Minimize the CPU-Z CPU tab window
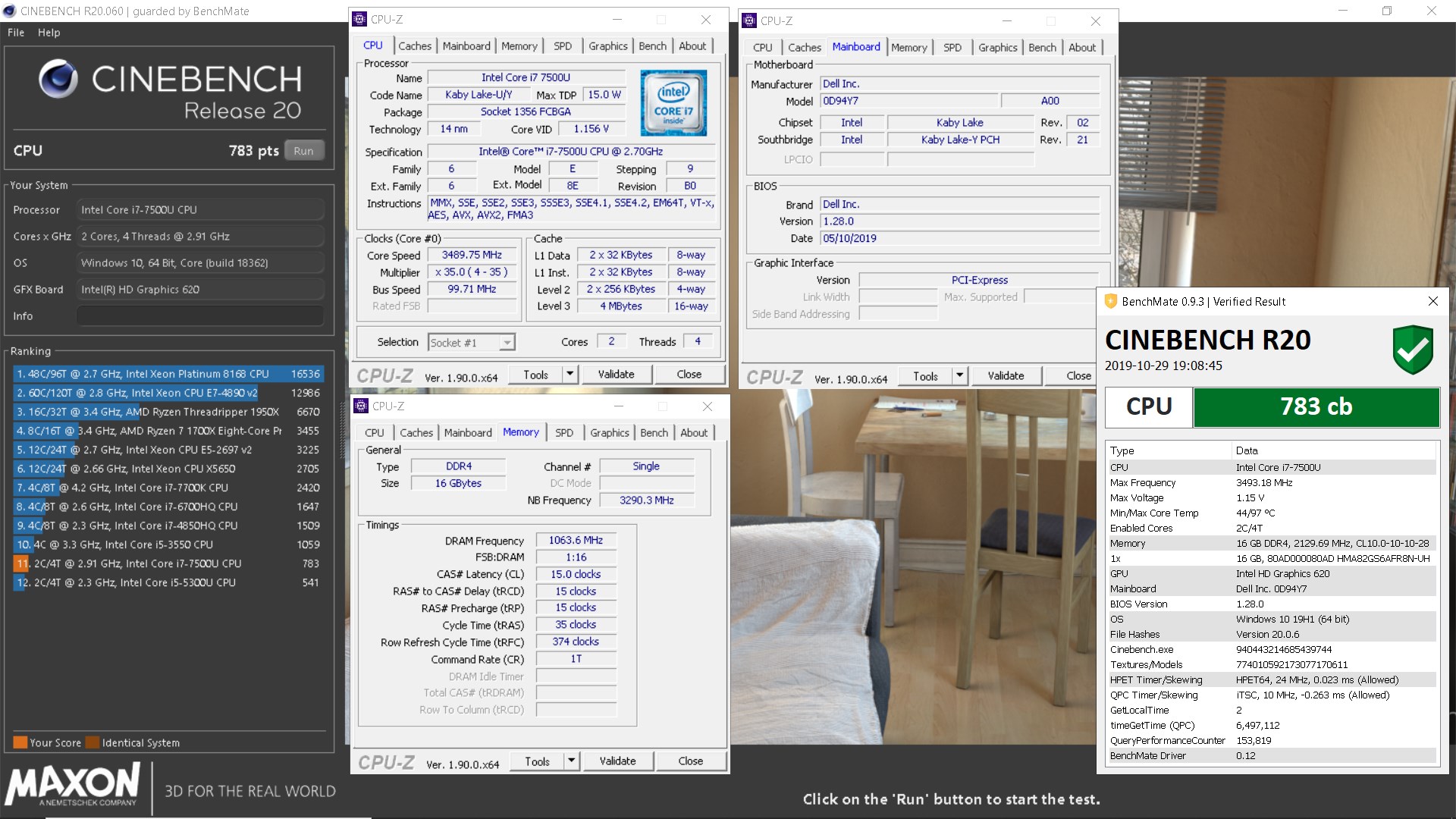 pos(617,20)
